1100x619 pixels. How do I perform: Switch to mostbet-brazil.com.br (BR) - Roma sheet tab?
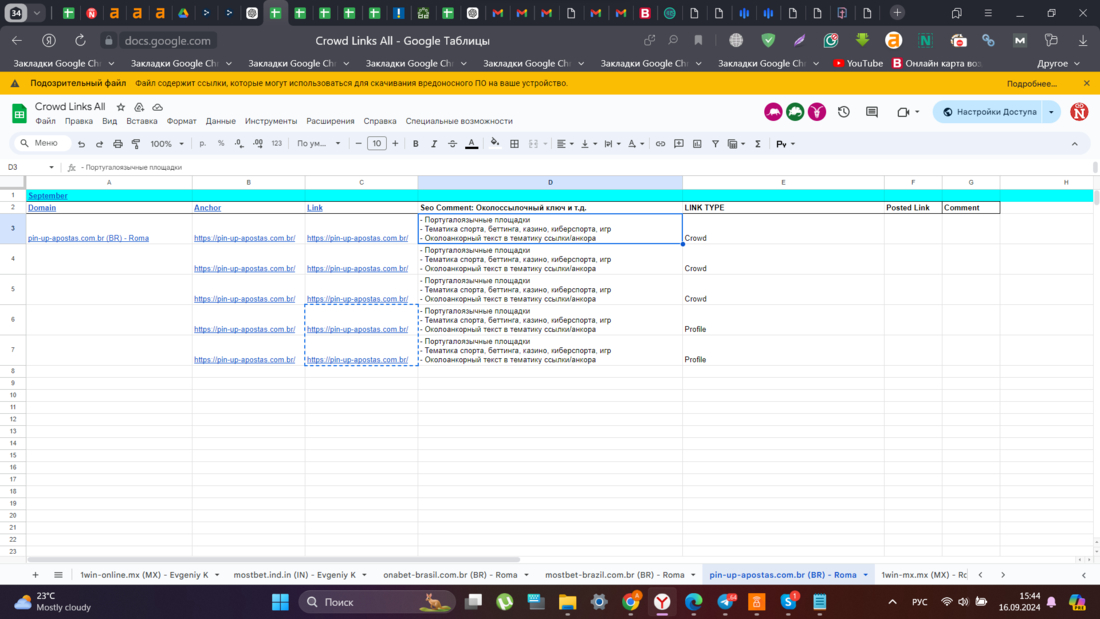614,575
